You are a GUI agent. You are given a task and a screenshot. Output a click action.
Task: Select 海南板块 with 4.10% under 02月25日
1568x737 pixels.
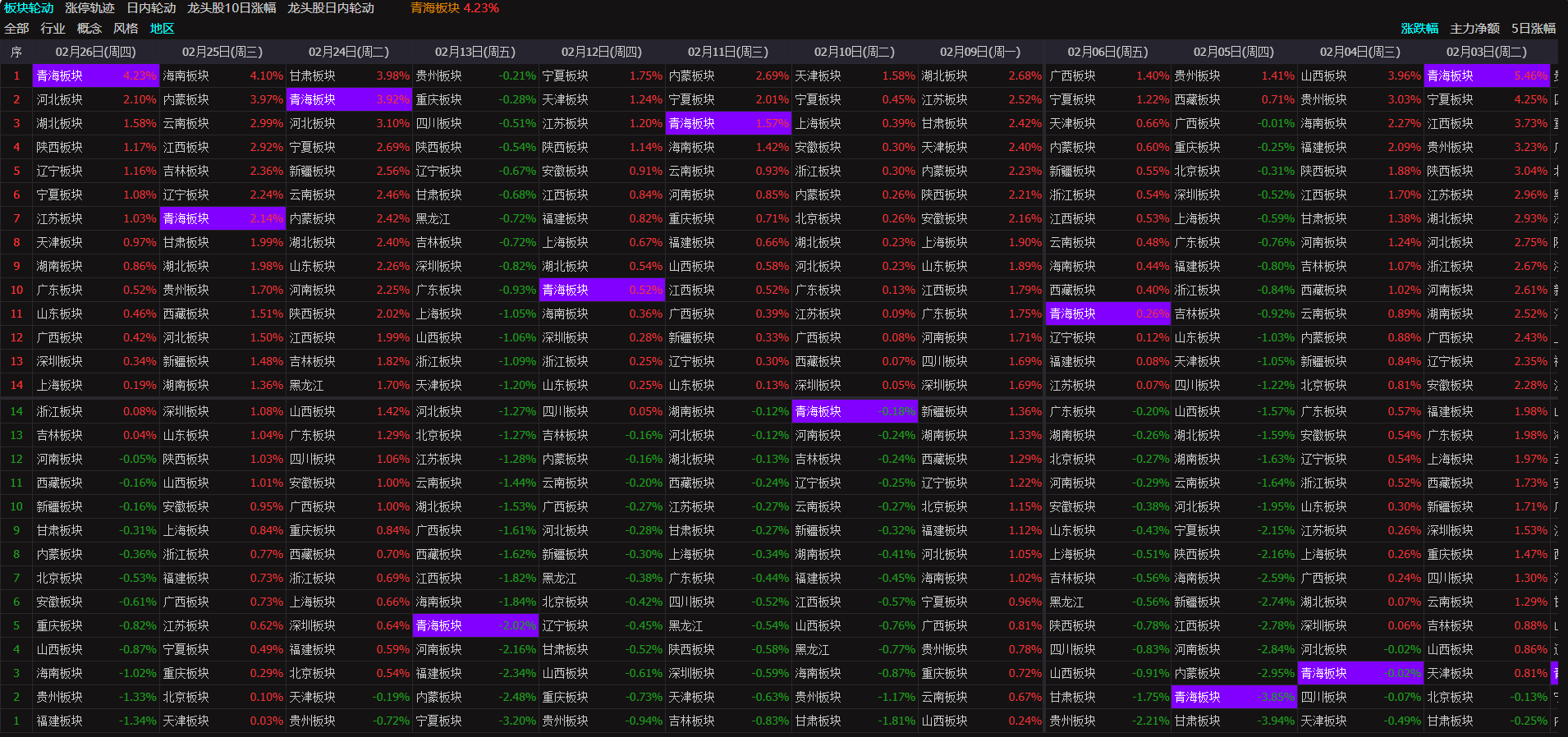222,76
